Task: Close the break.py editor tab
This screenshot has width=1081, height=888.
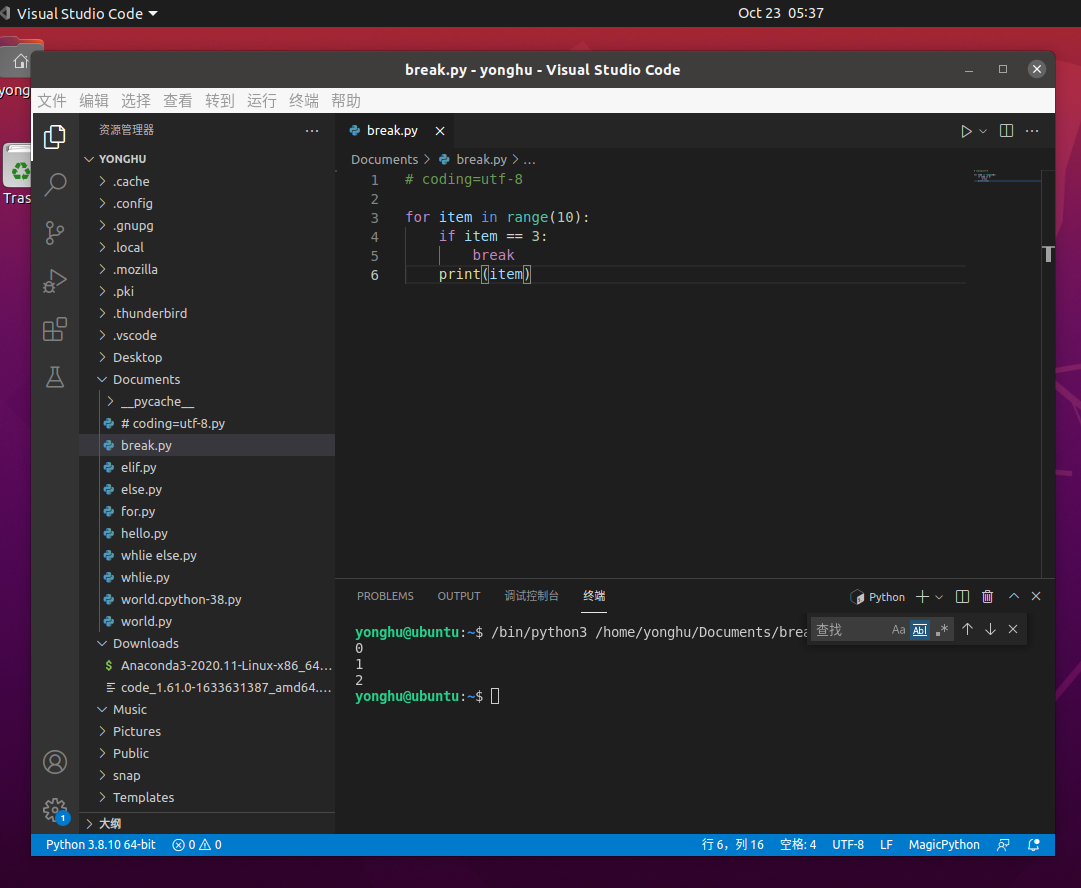Action: click(440, 131)
